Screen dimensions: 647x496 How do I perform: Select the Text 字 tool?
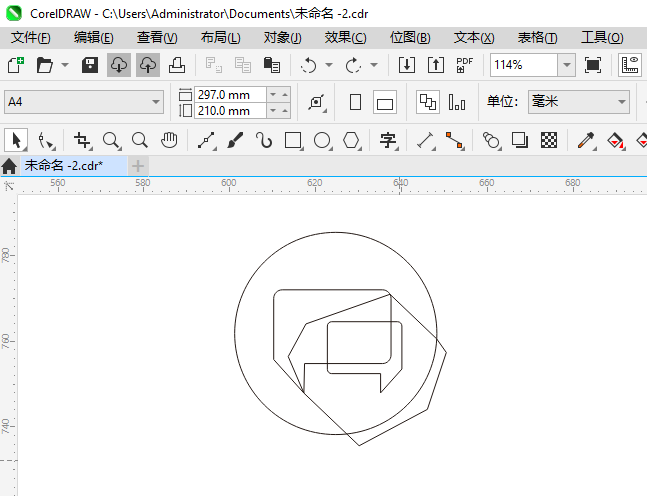point(388,140)
